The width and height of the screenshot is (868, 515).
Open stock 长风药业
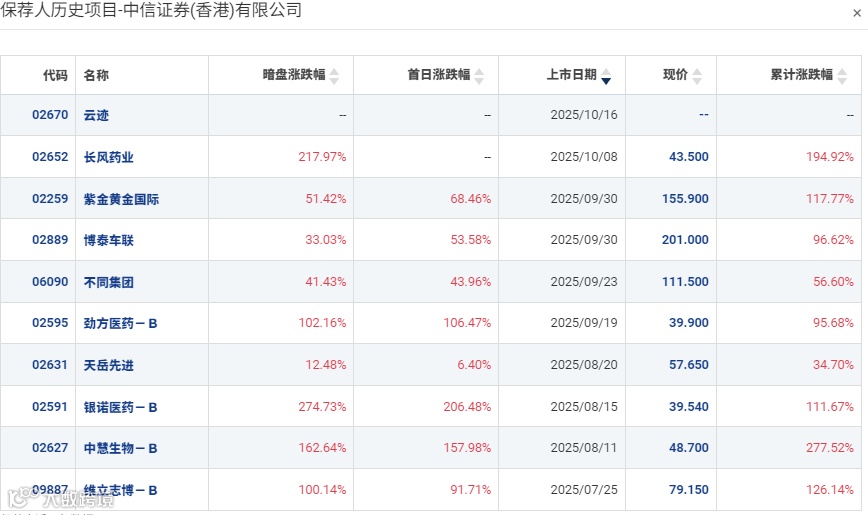point(108,157)
